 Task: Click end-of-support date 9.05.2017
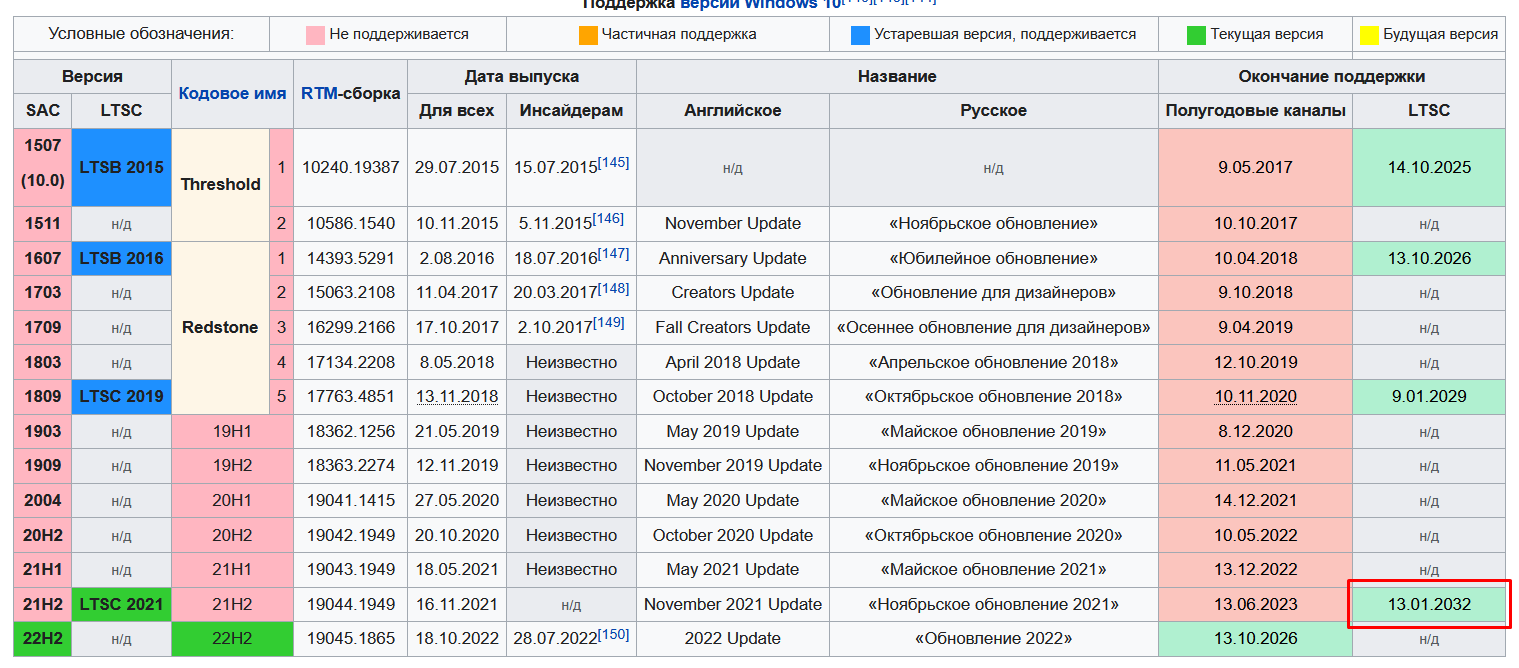pos(1255,167)
